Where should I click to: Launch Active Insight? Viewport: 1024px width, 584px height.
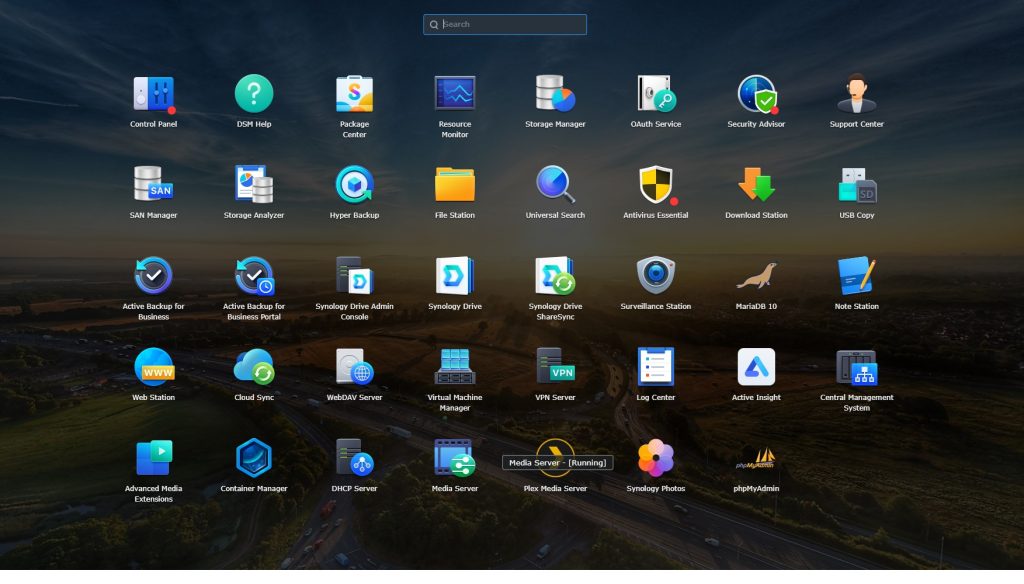tap(756, 366)
